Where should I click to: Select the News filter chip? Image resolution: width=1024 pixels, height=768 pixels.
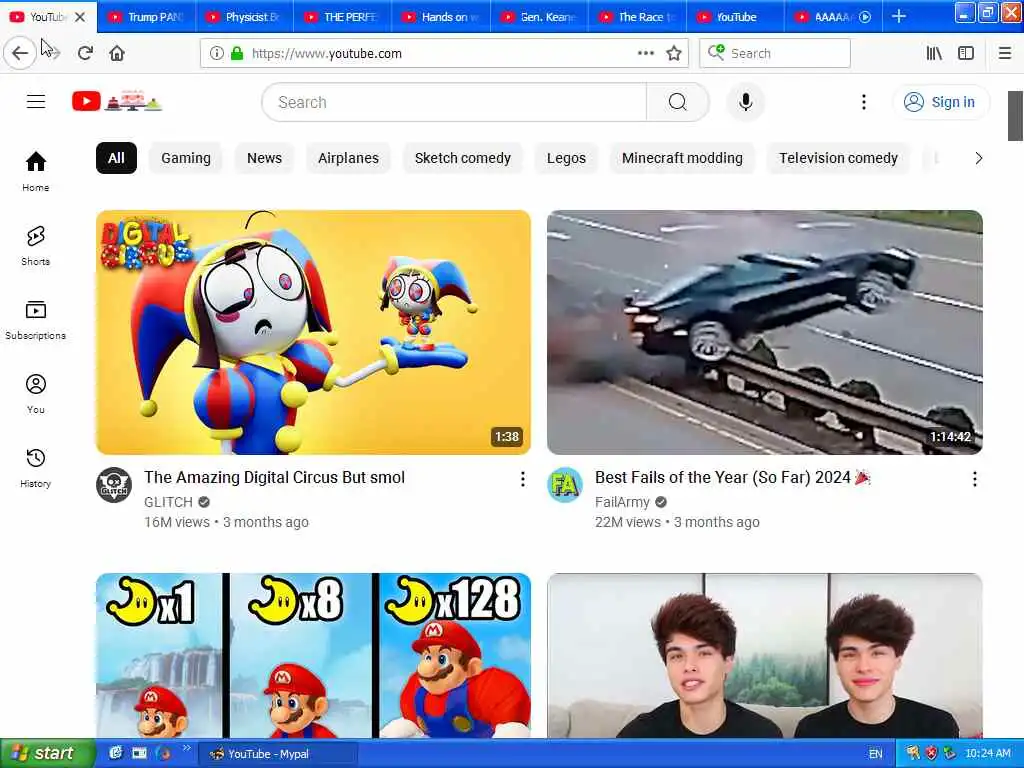(x=264, y=158)
